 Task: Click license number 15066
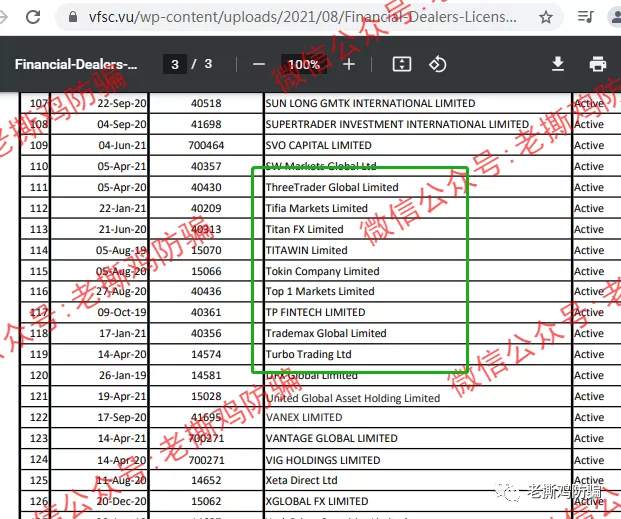coord(206,271)
